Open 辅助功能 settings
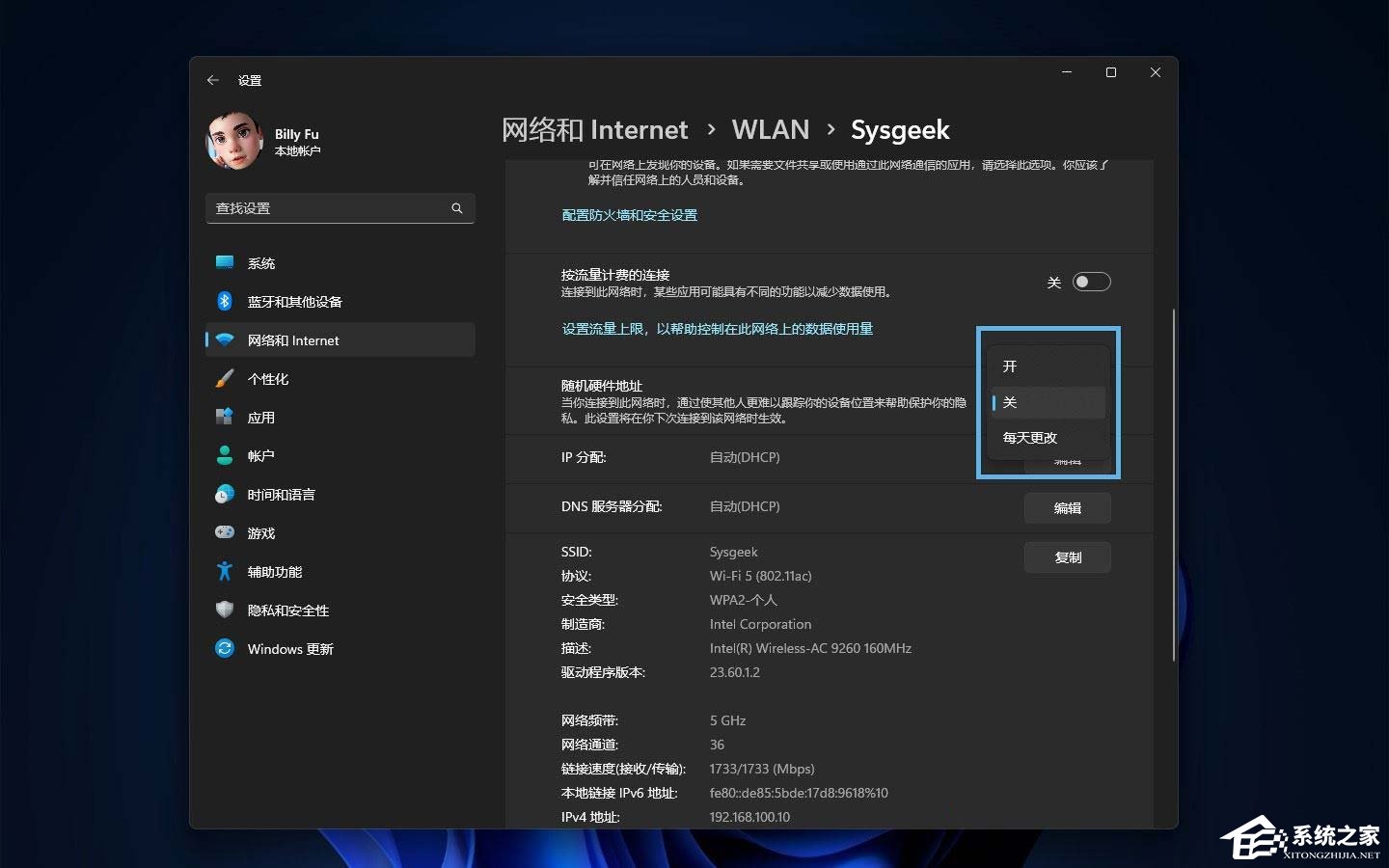Image resolution: width=1389 pixels, height=868 pixels. point(273,571)
